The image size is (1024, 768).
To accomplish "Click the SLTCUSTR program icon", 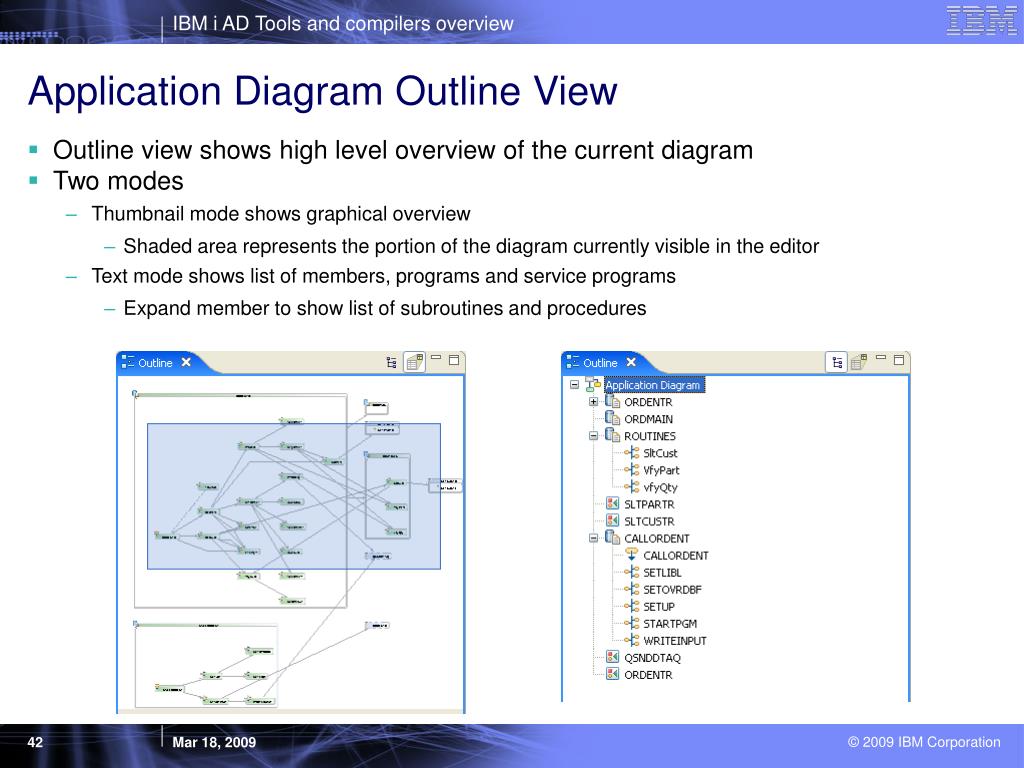I will click(613, 520).
